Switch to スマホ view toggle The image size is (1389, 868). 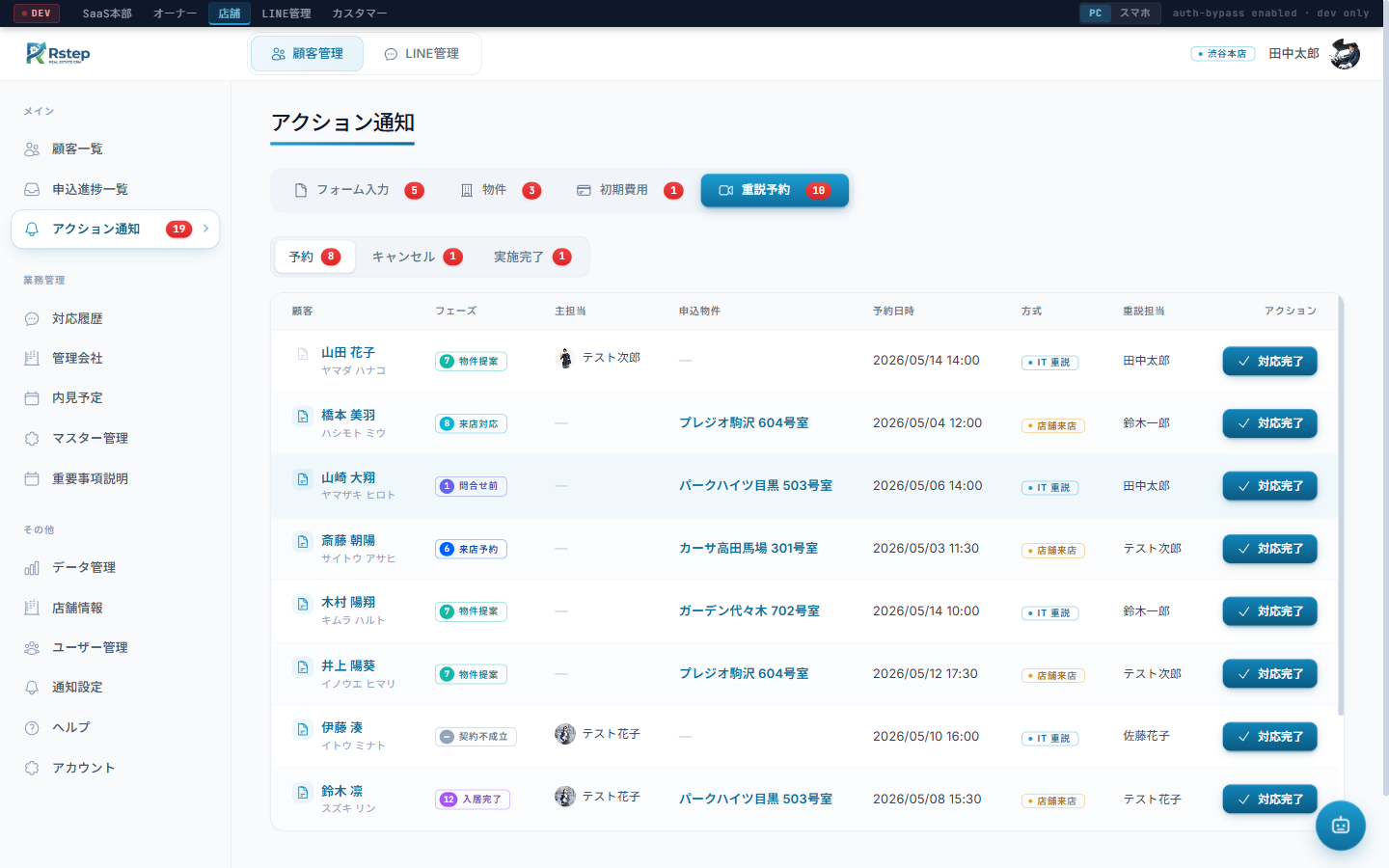coord(1134,14)
